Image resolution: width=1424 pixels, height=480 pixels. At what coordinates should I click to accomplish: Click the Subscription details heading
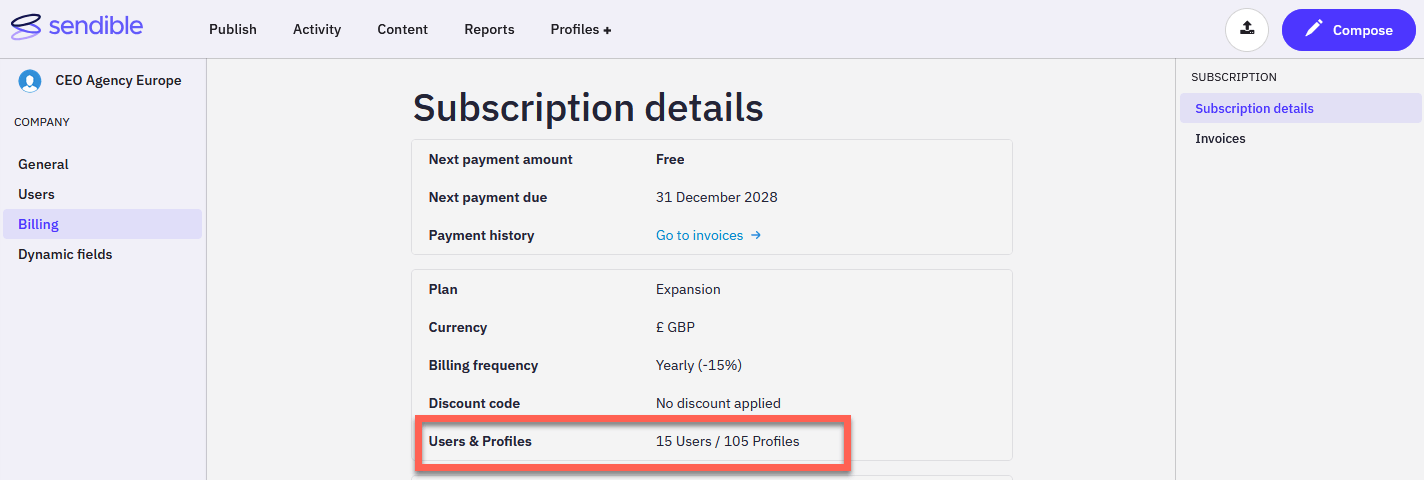(x=588, y=107)
